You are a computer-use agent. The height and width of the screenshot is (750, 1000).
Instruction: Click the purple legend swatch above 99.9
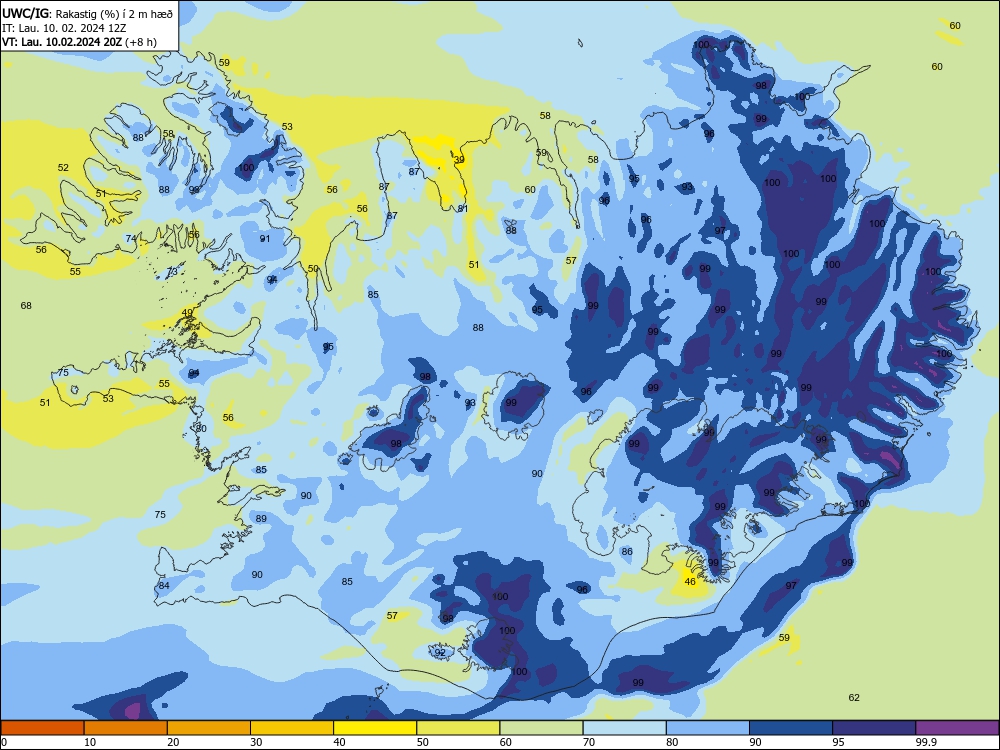click(x=957, y=728)
